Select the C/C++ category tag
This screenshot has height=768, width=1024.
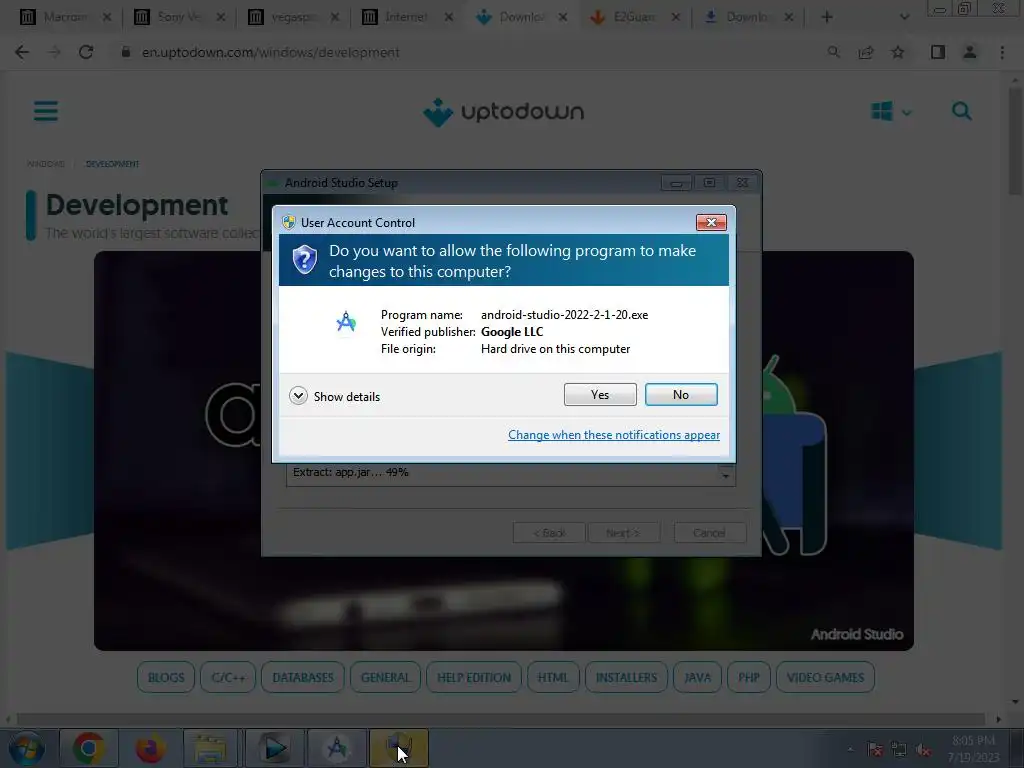tap(228, 677)
